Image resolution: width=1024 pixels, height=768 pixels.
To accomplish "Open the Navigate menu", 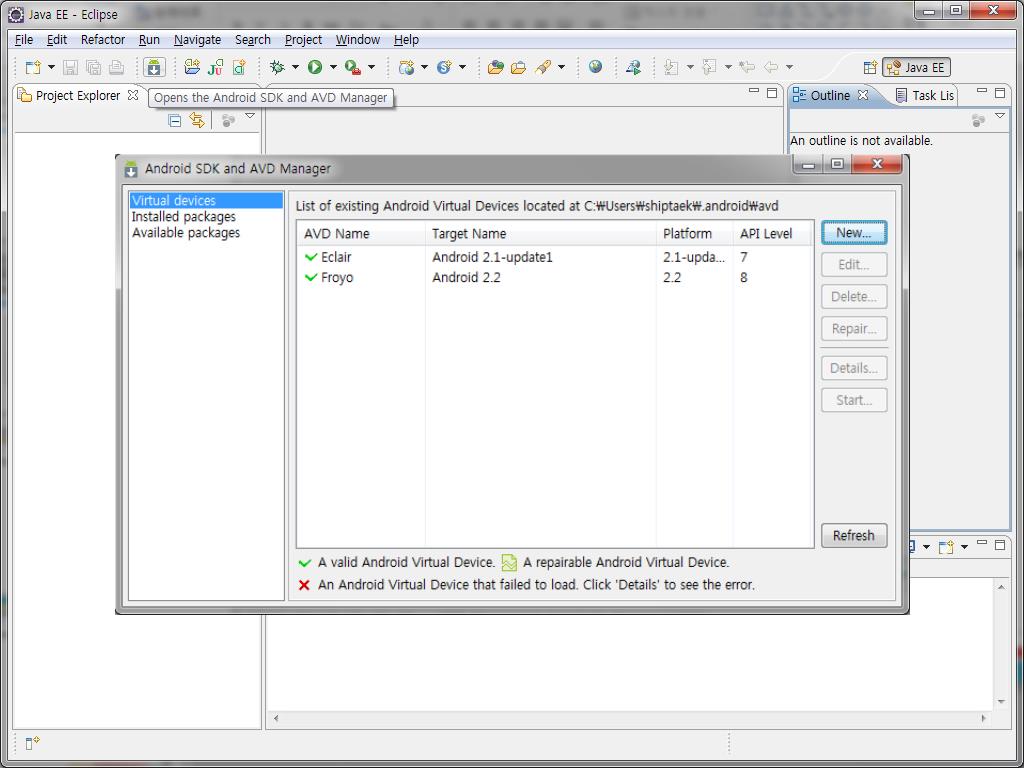I will [x=197, y=40].
